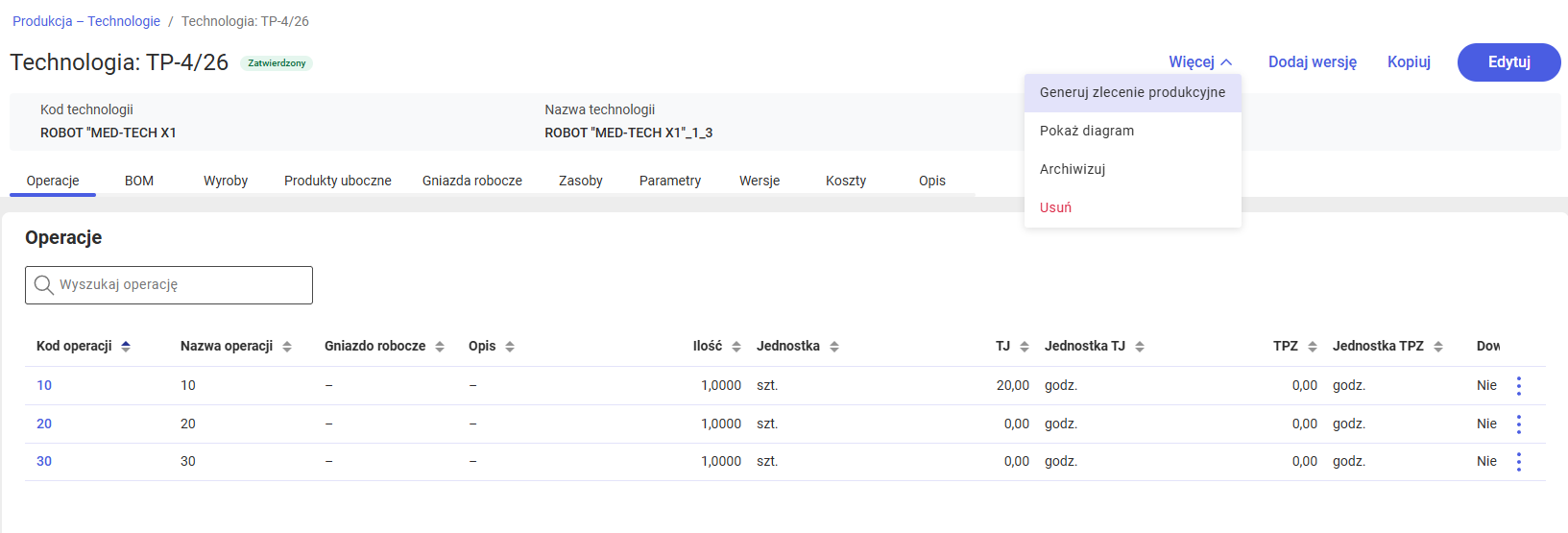The height and width of the screenshot is (533, 1568).
Task: Switch to the BOM tab
Action: click(x=139, y=181)
